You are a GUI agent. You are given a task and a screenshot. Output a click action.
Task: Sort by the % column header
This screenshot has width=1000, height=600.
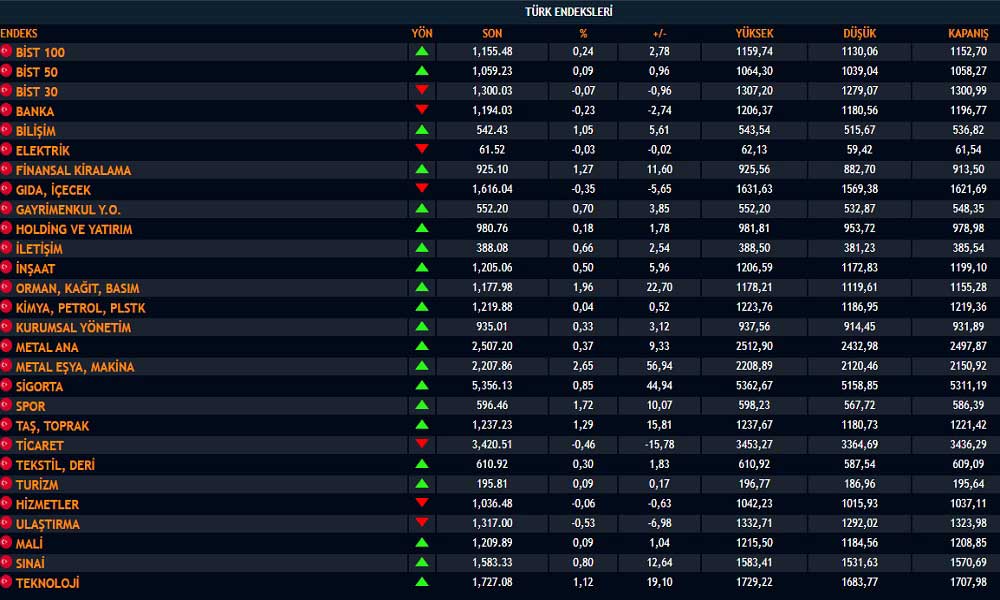[x=583, y=33]
